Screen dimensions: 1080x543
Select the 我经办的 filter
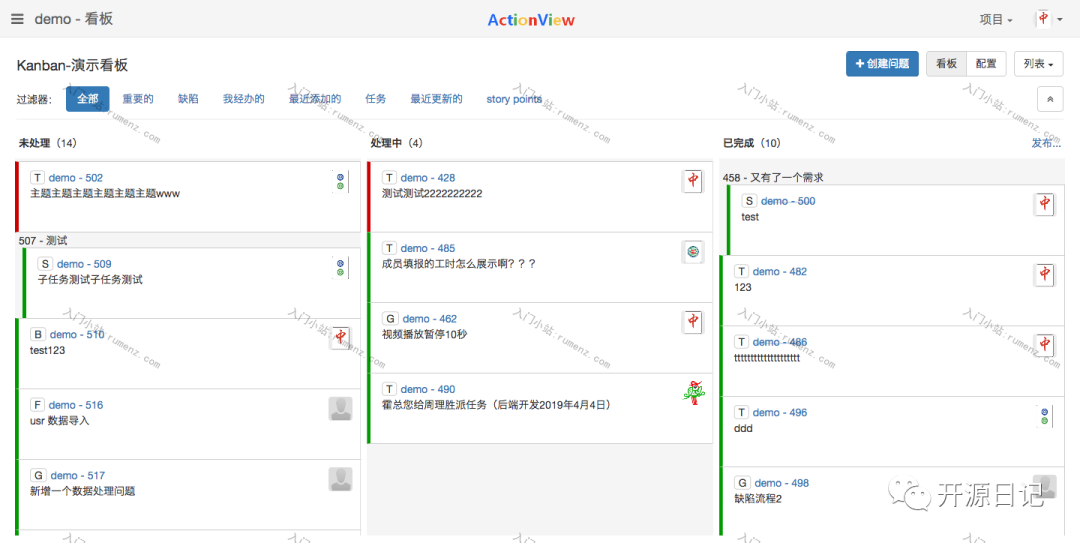244,99
